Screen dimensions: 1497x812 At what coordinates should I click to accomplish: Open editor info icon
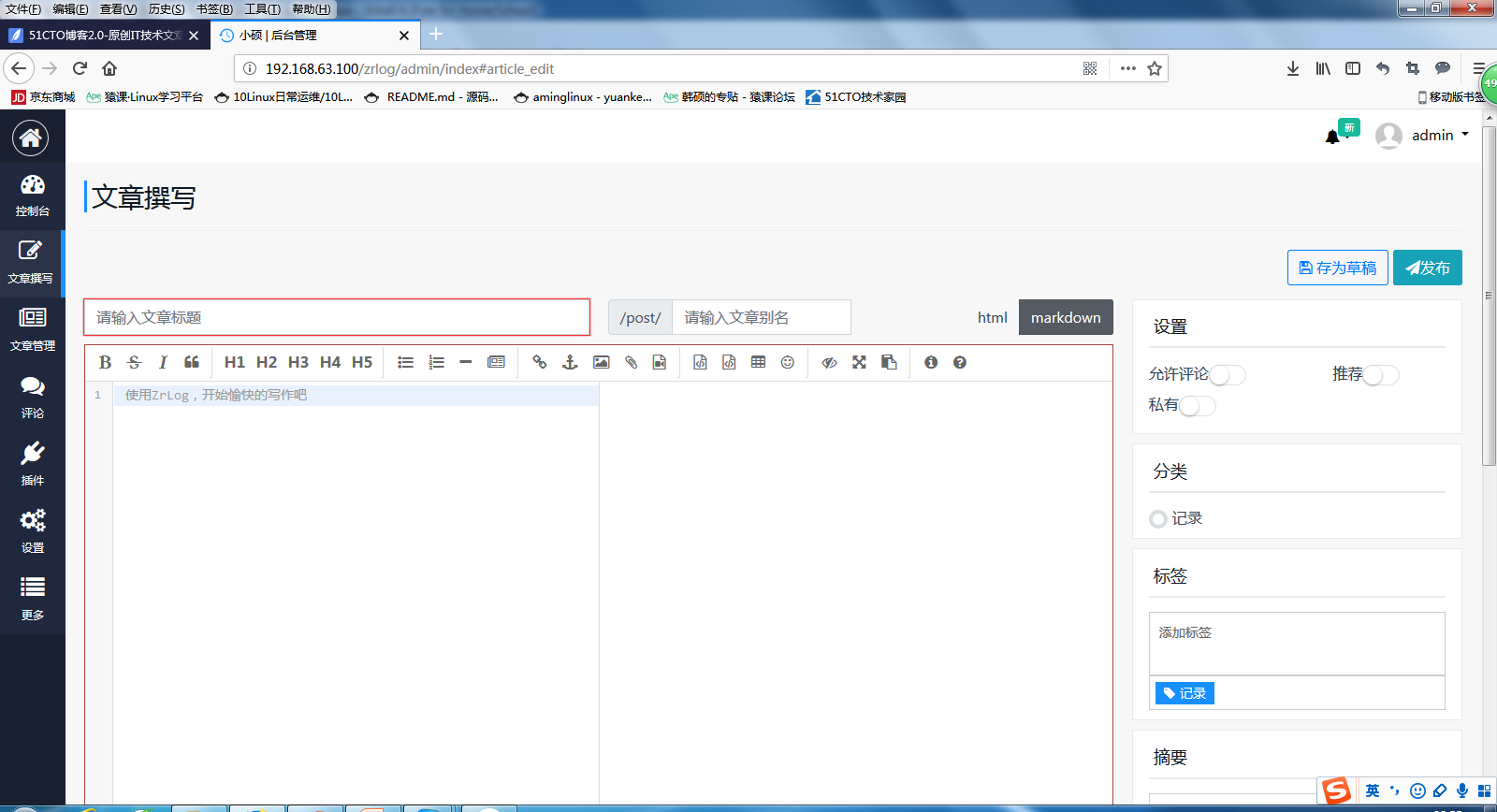click(931, 362)
